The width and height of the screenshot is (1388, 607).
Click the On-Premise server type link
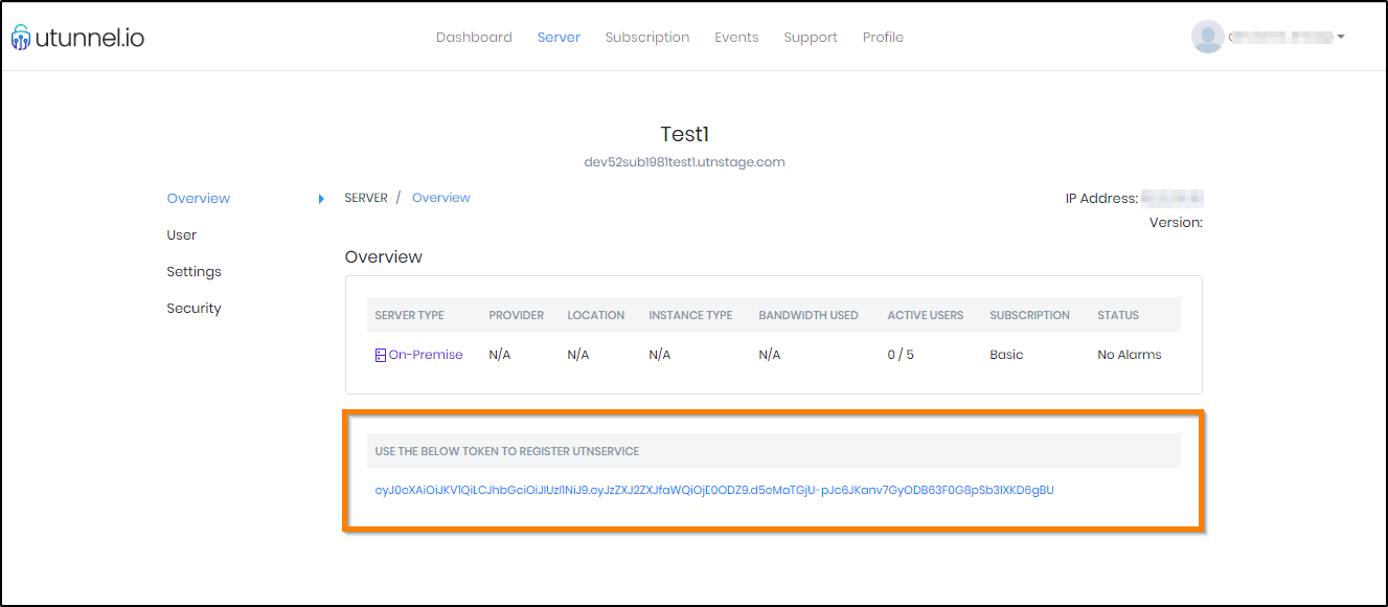(426, 355)
